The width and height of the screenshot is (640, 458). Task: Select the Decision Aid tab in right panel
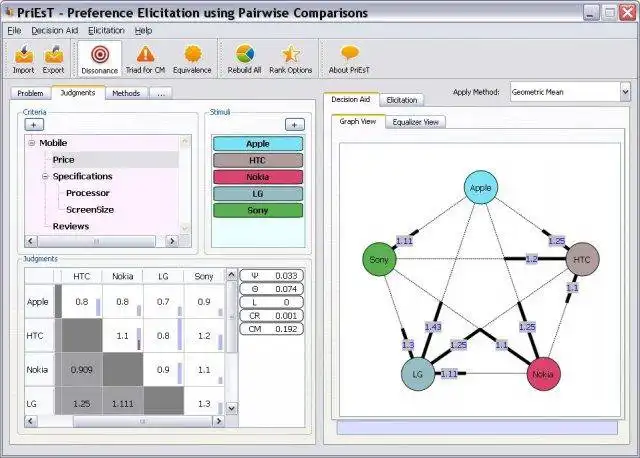351,99
